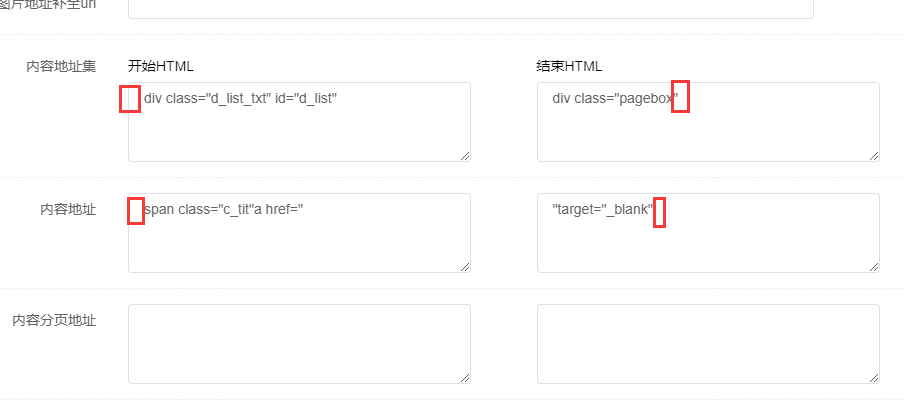Click resize handle of 内容分页地址 start textarea

tap(464, 377)
